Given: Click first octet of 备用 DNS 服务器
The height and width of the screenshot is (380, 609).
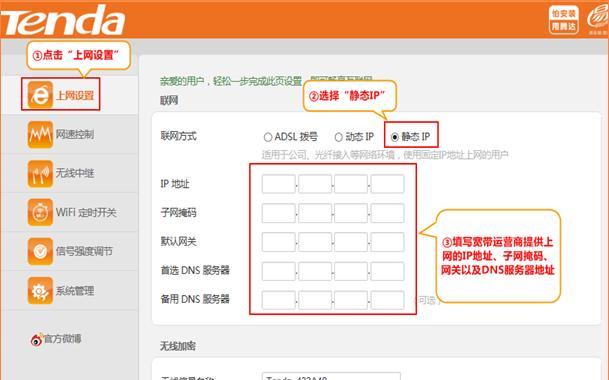Looking at the screenshot, I should [279, 300].
